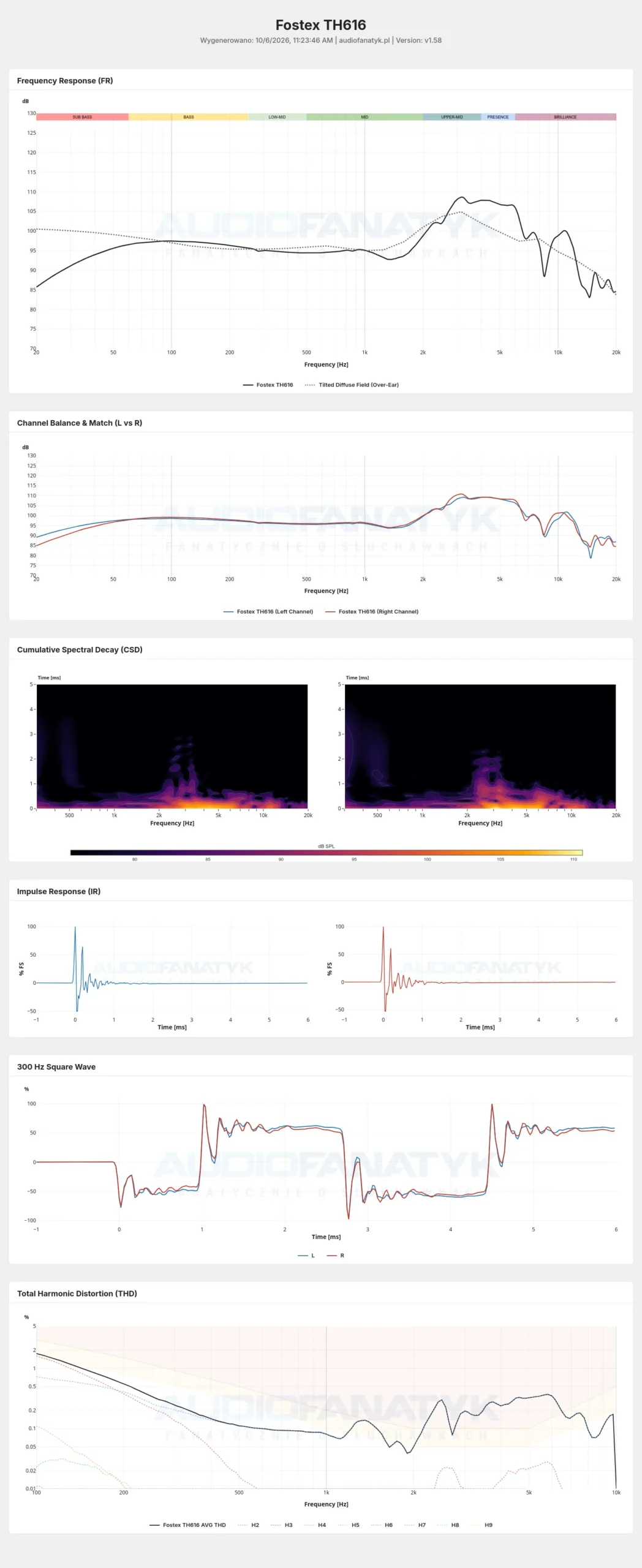Click the Total Harmonic Distortion (THD) heading
Screen dimensions: 642x1568
point(77,1293)
